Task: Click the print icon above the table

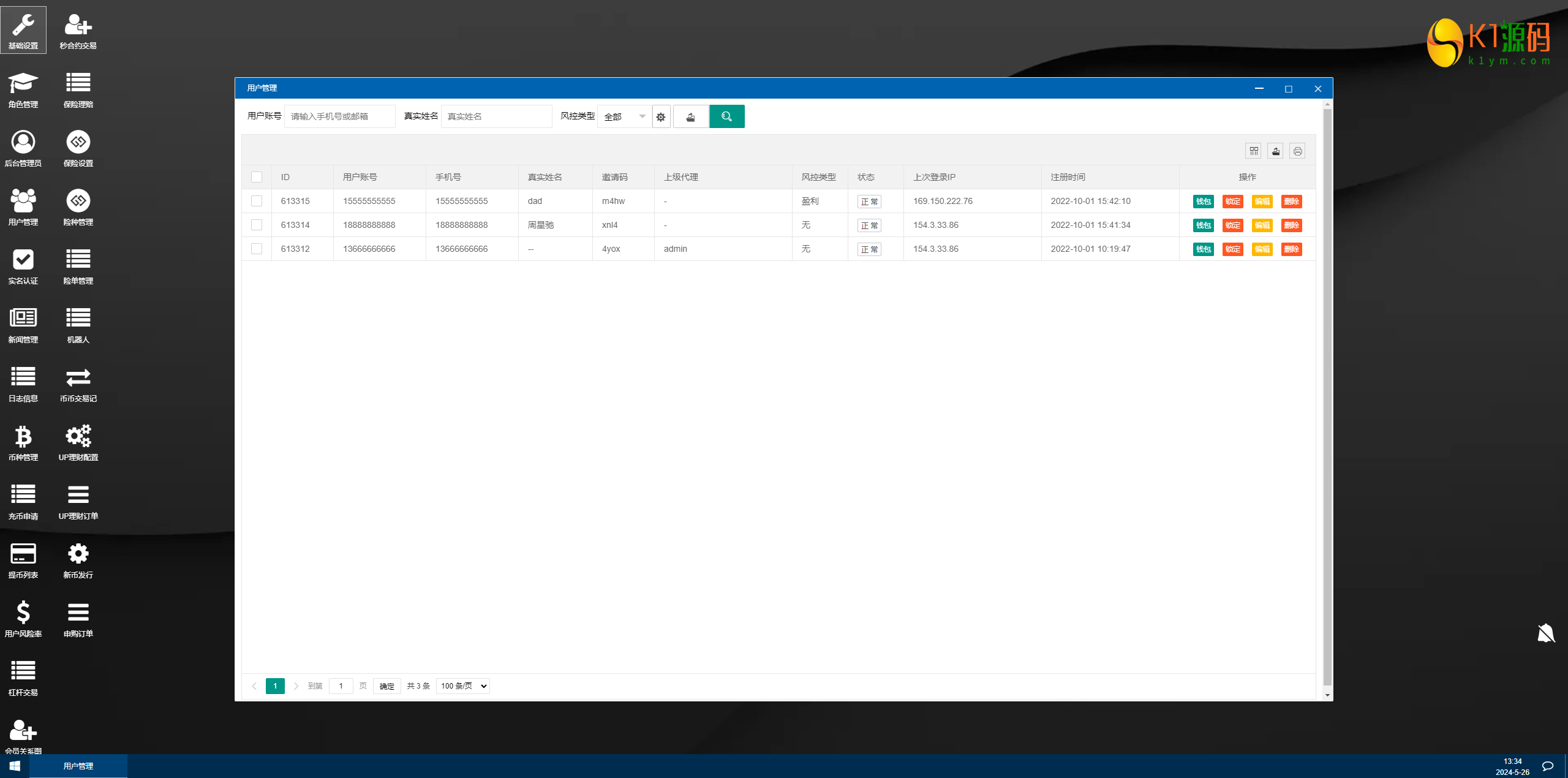Action: click(x=1297, y=151)
